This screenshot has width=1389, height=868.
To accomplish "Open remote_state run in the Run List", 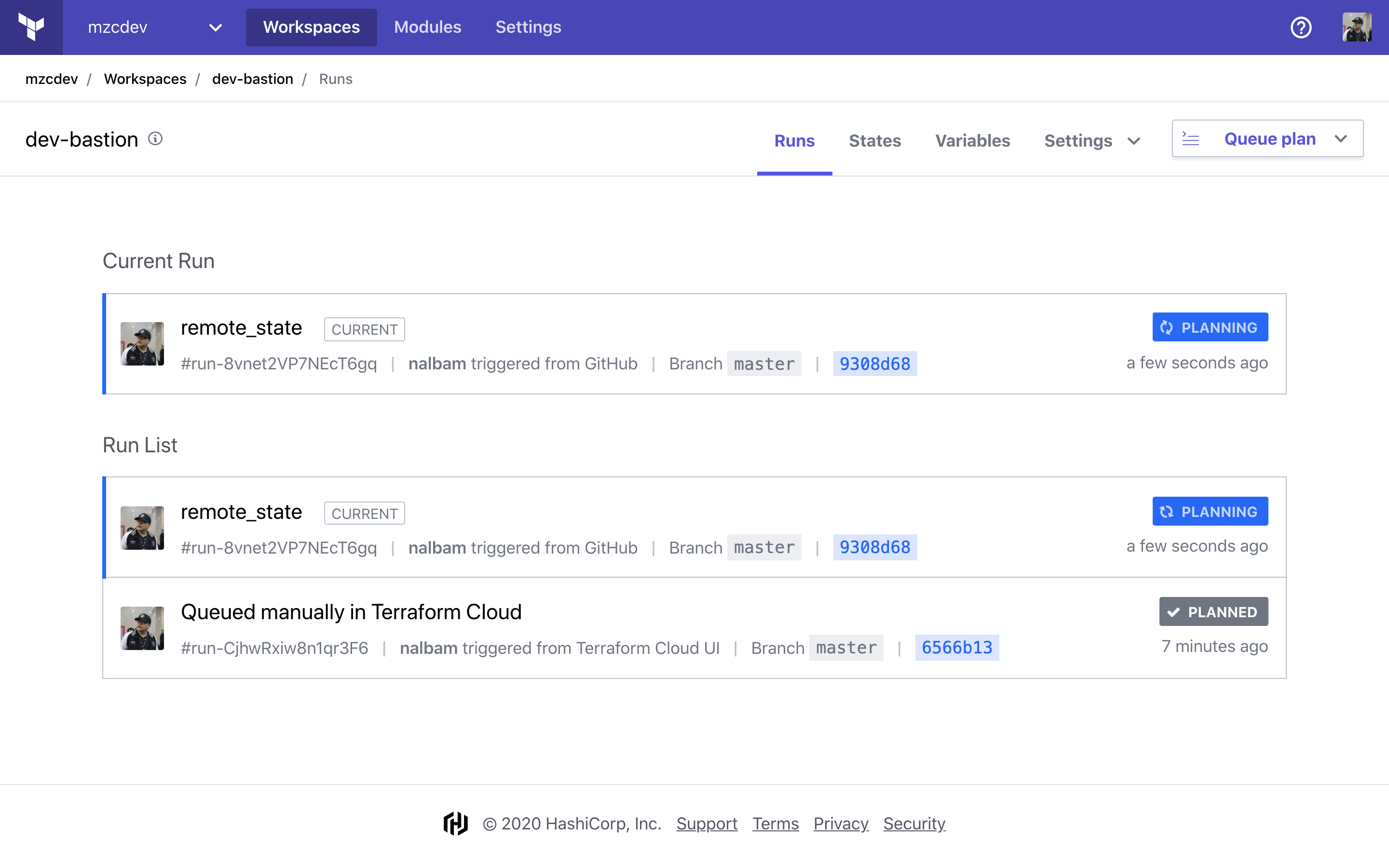I will pyautogui.click(x=241, y=512).
